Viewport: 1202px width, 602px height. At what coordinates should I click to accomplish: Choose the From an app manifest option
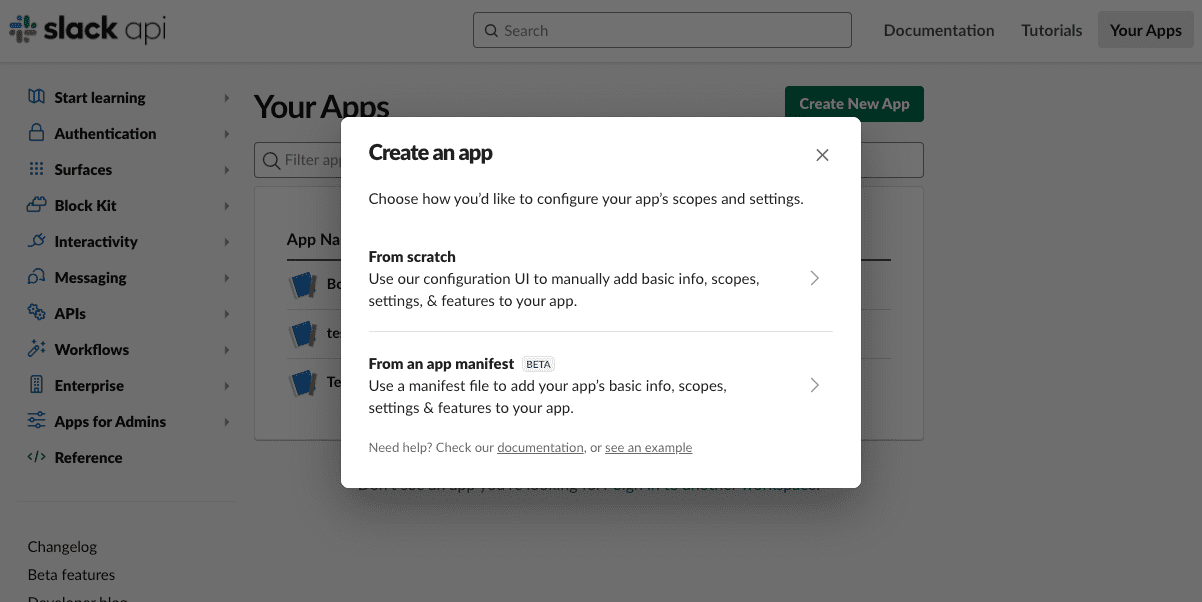(600, 386)
